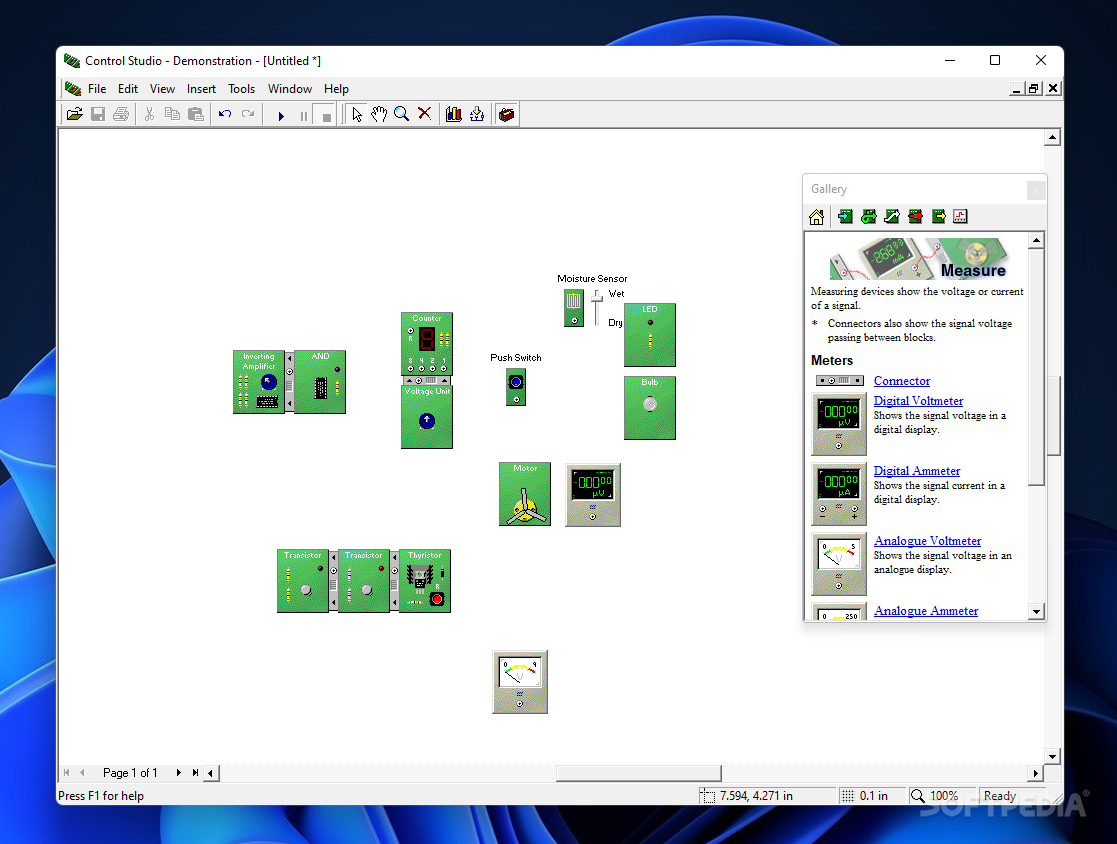Viewport: 1117px width, 844px height.
Task: Click the Copy toolbar icon
Action: (x=172, y=114)
